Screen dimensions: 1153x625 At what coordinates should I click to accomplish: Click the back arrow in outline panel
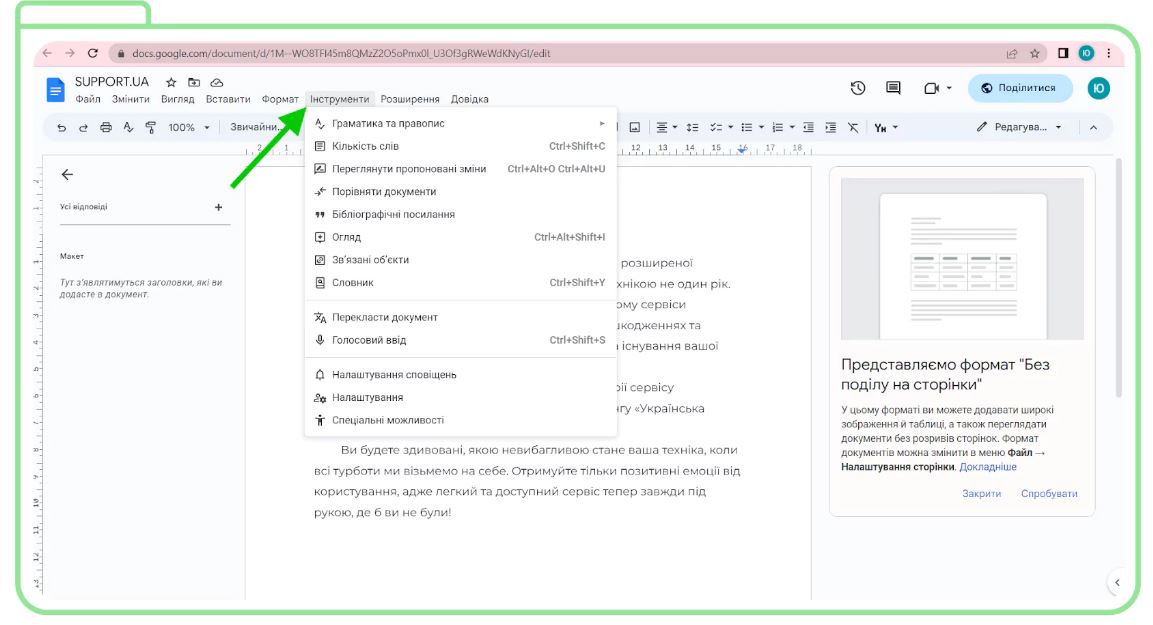[x=68, y=174]
